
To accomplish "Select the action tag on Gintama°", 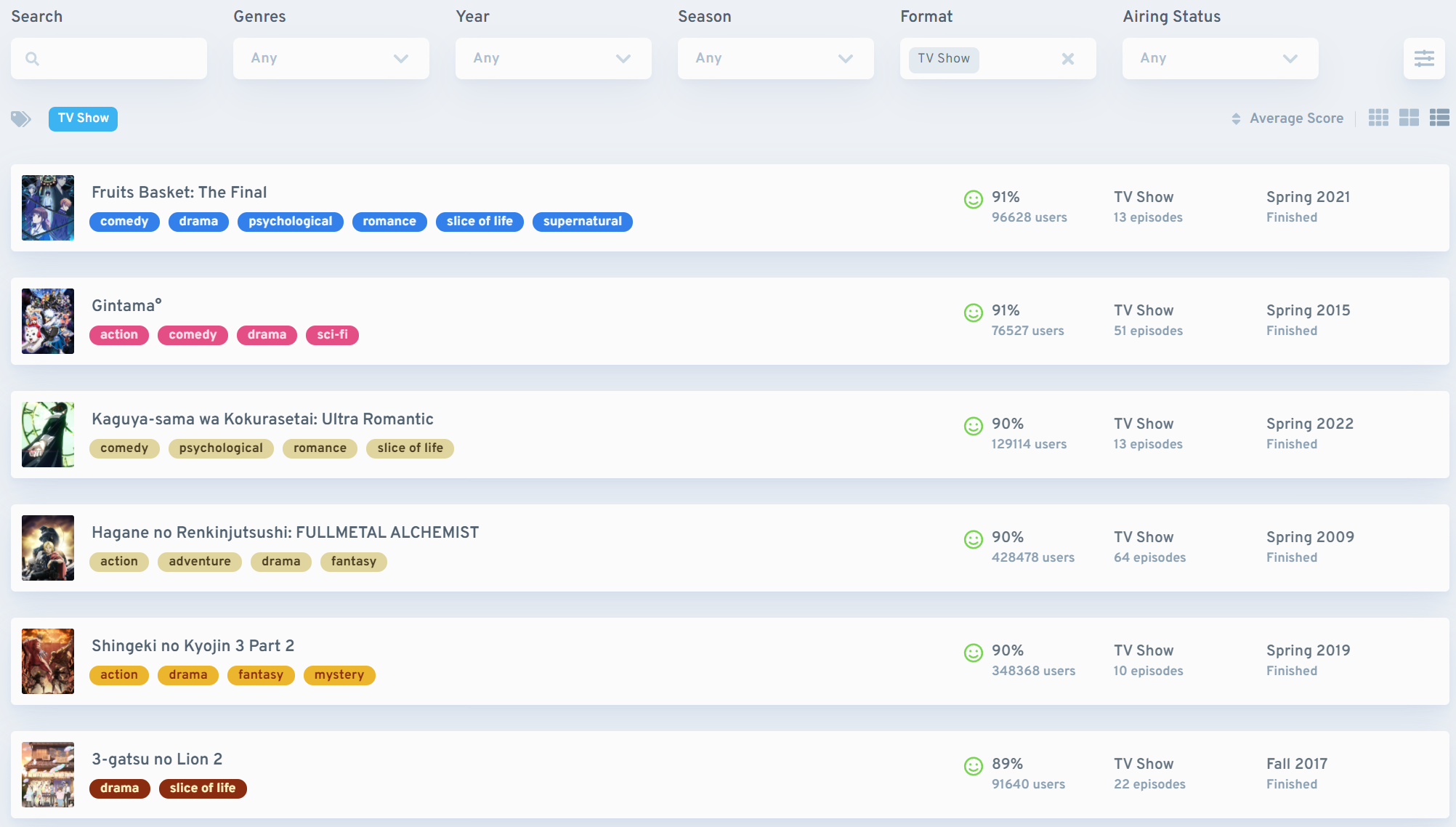I will pyautogui.click(x=119, y=335).
